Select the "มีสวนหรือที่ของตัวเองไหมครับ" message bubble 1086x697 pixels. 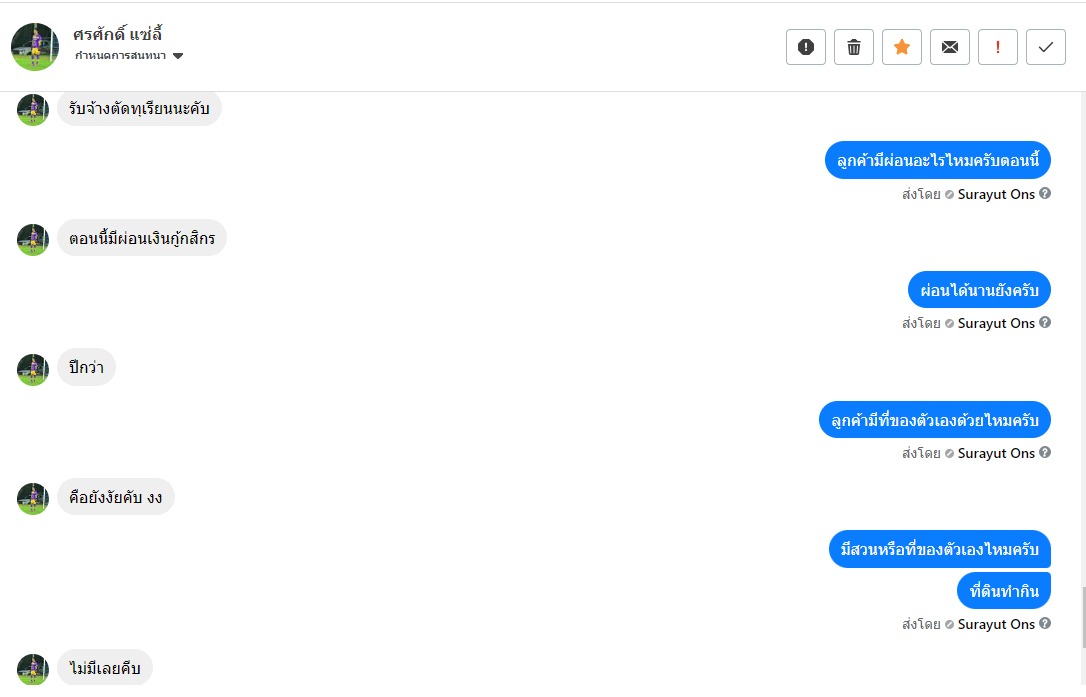click(x=939, y=549)
